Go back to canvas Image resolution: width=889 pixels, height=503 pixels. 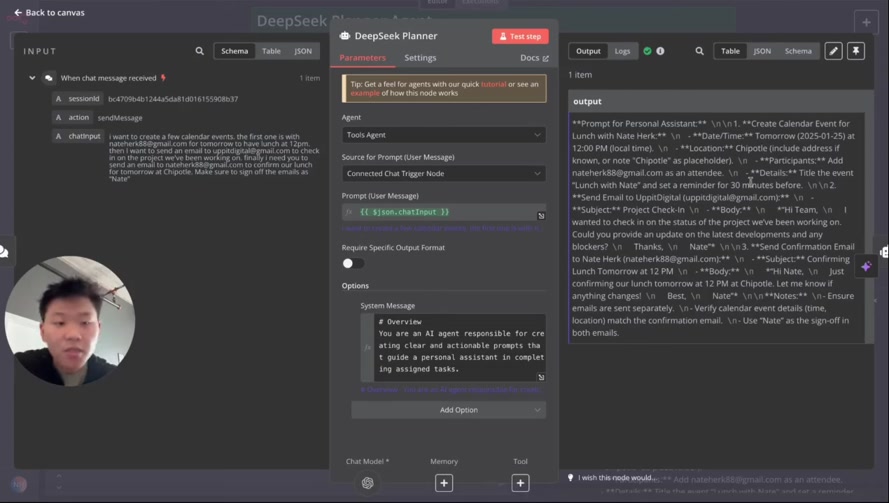[x=49, y=12]
